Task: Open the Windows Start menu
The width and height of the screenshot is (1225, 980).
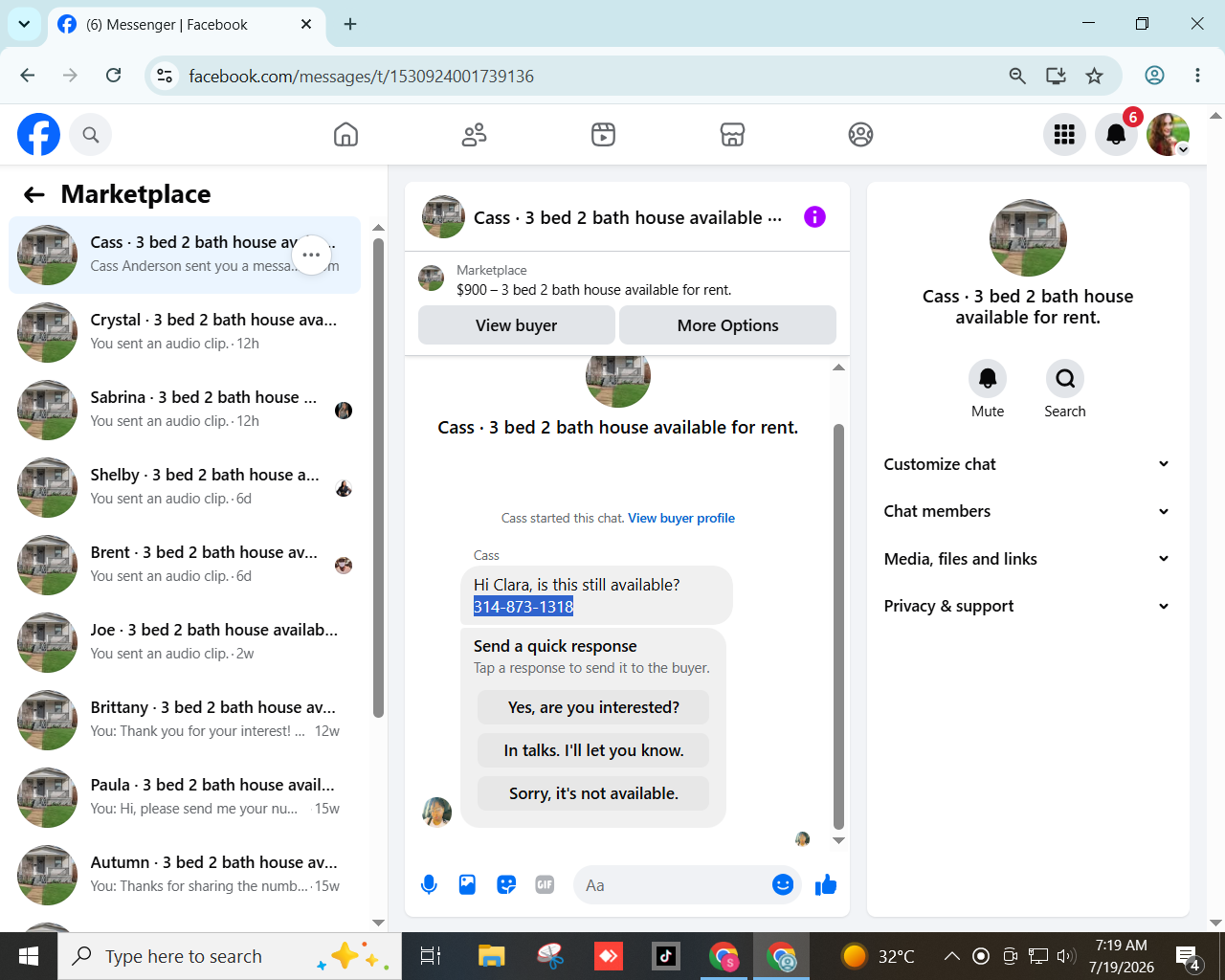Action: (x=29, y=956)
